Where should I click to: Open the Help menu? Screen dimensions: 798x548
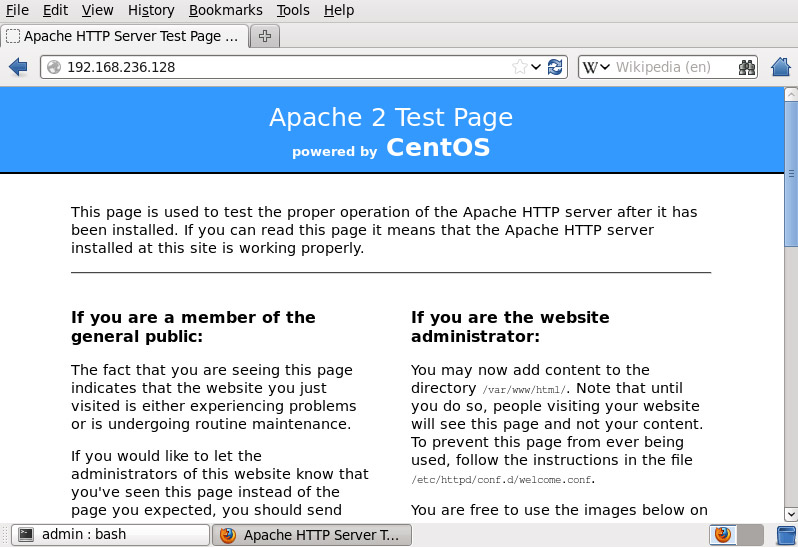click(x=338, y=10)
